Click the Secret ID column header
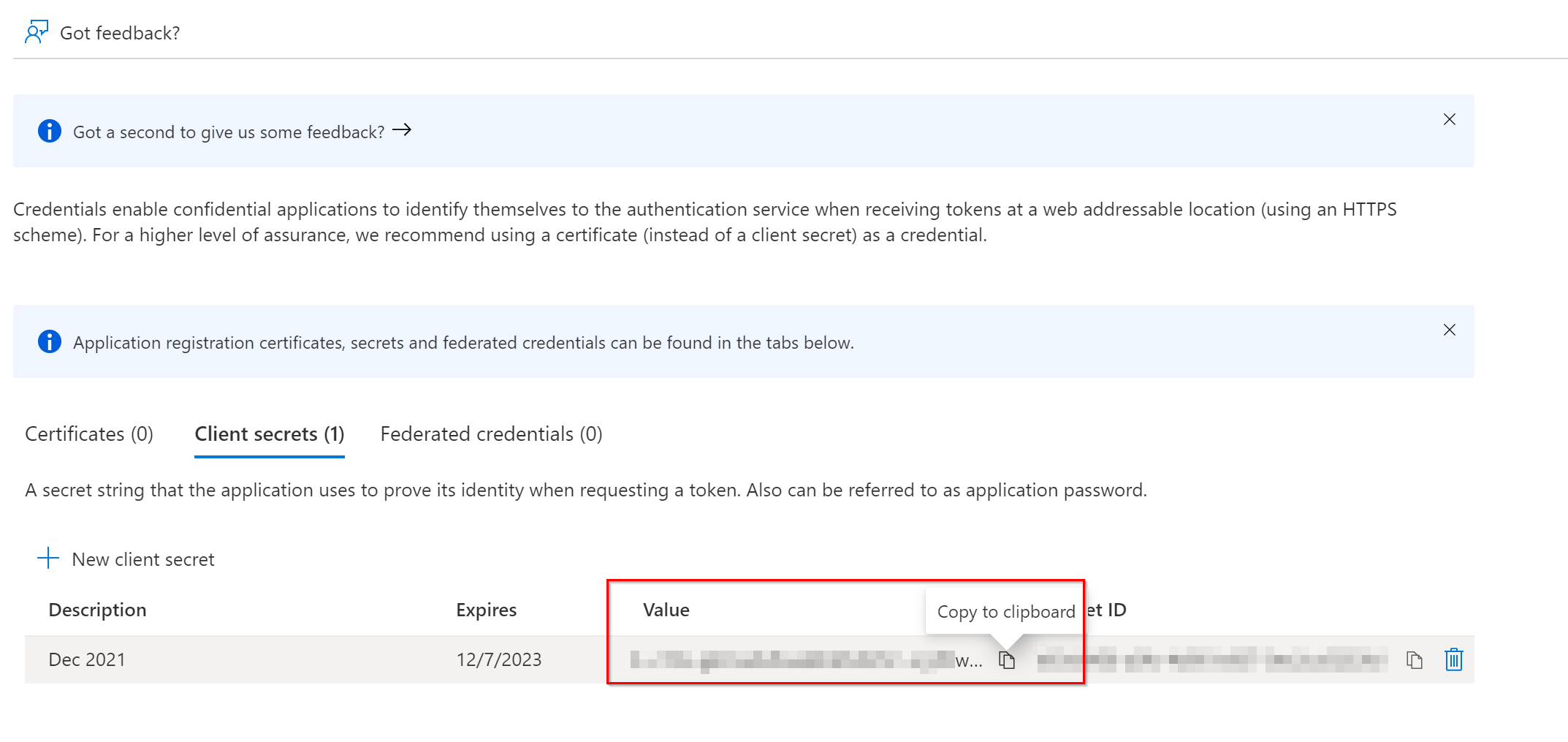Viewport: 1568px width, 742px height. pyautogui.click(x=1106, y=610)
